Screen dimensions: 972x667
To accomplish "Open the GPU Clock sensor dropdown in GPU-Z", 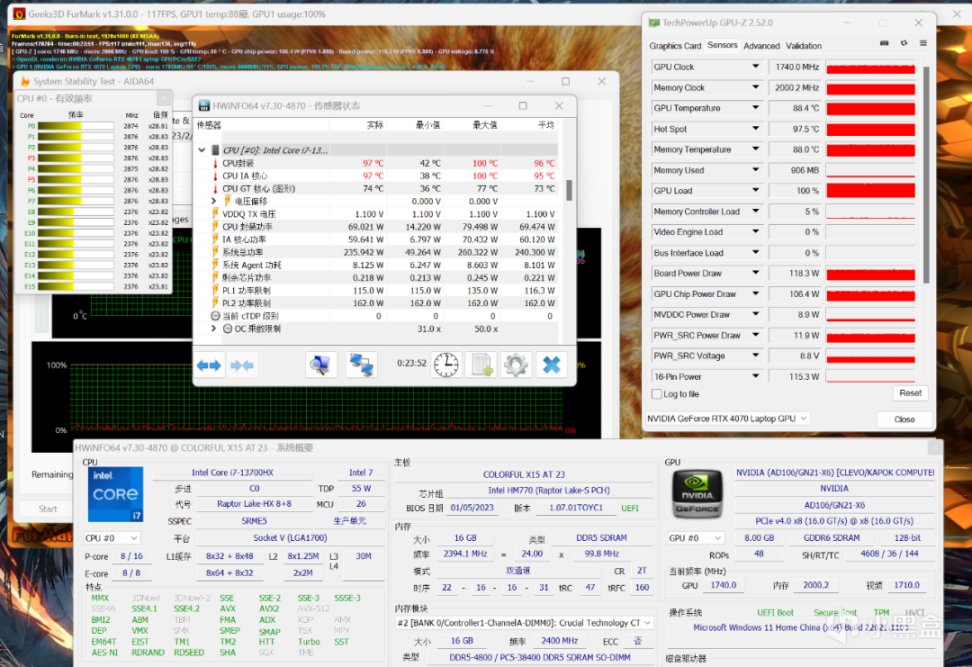I will (755, 66).
